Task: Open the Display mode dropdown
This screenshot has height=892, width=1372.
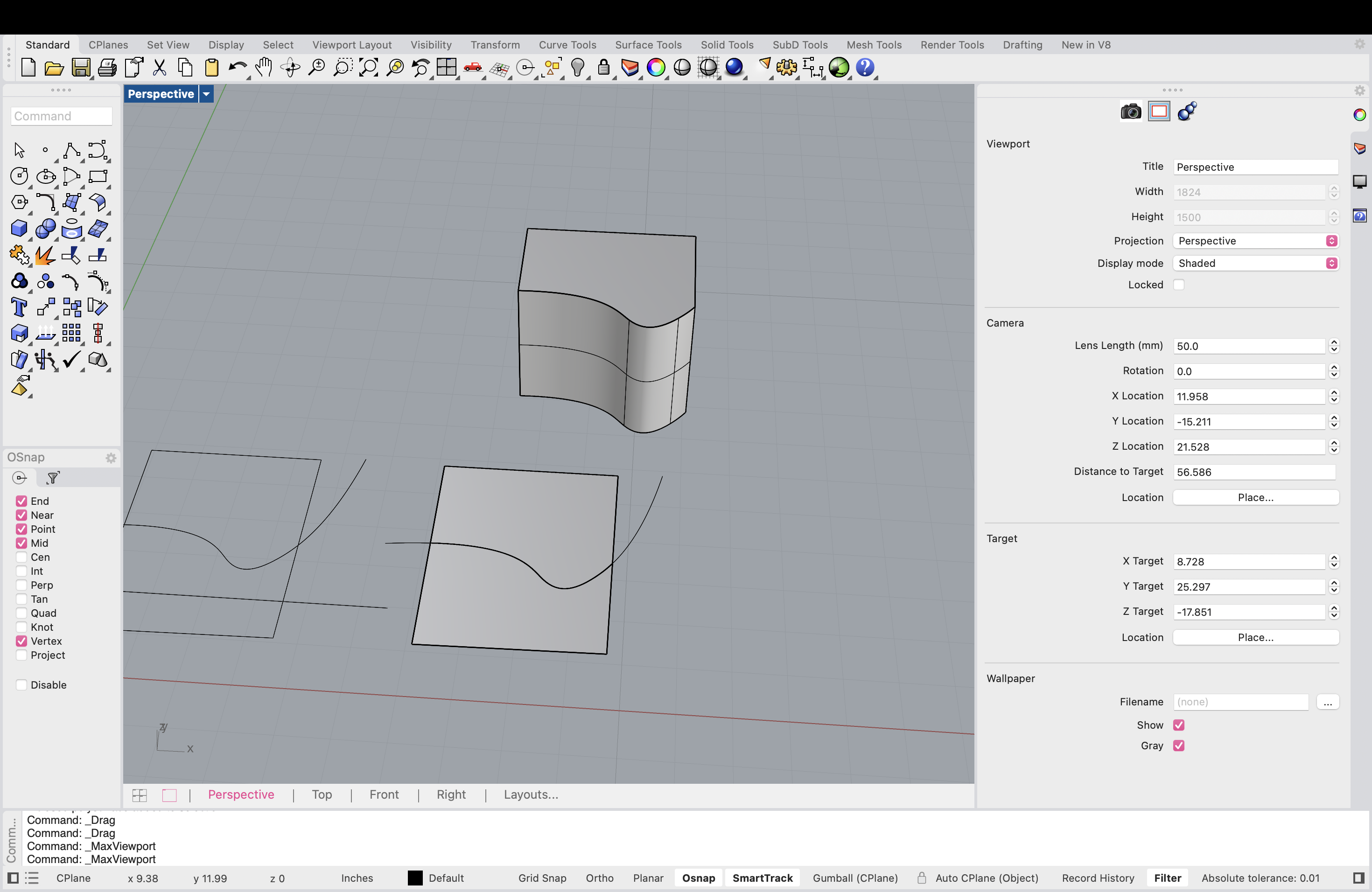Action: point(1330,262)
